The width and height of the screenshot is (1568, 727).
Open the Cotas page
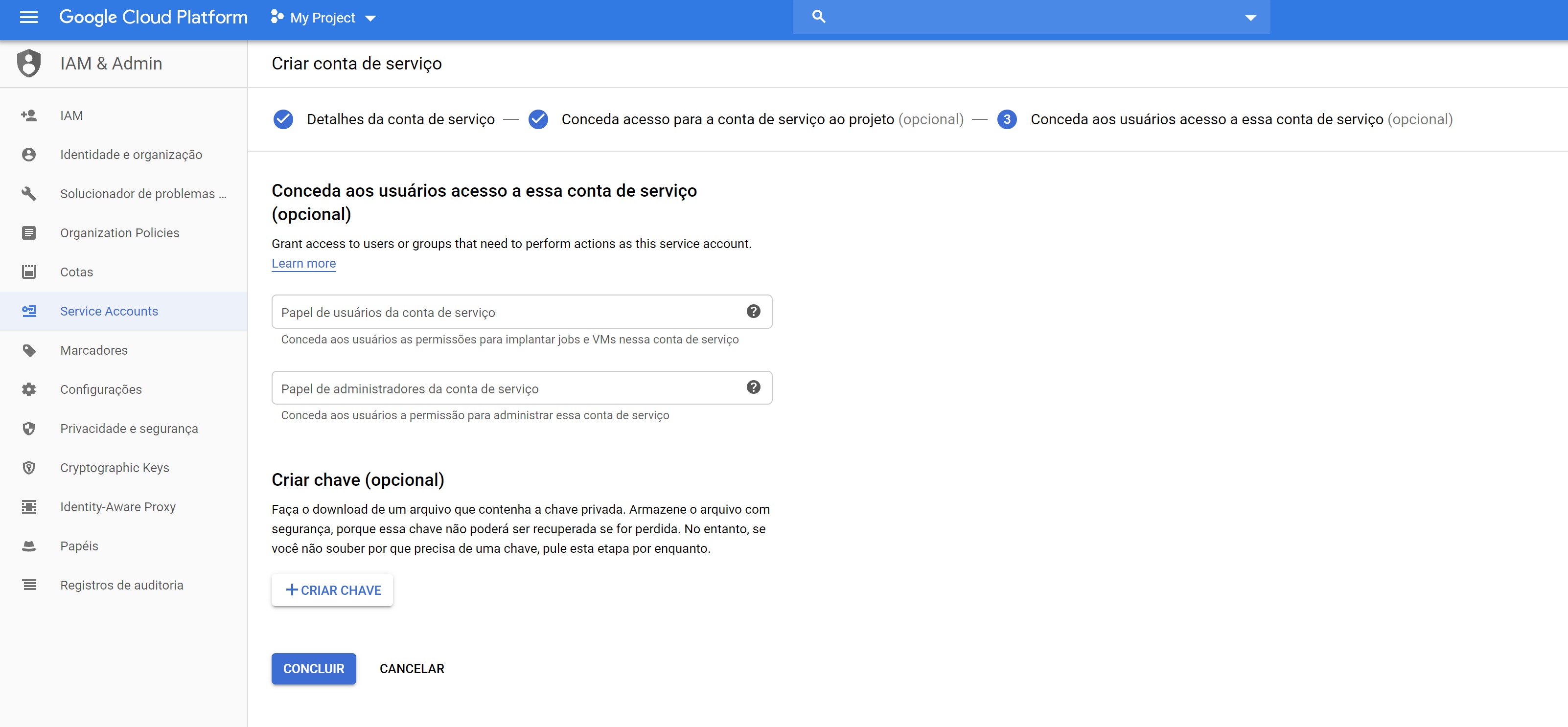tap(123, 272)
